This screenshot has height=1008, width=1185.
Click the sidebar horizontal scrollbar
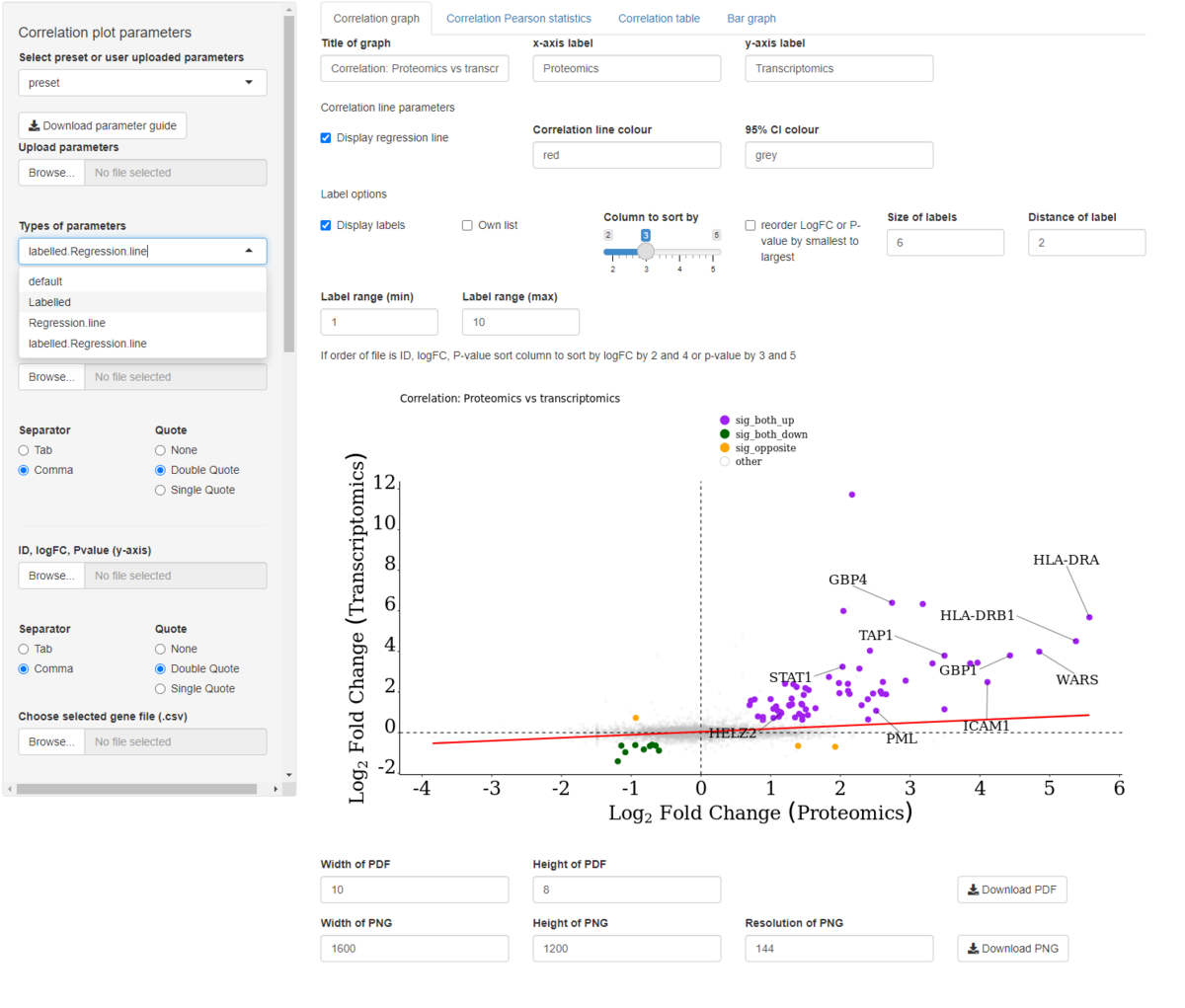(136, 789)
